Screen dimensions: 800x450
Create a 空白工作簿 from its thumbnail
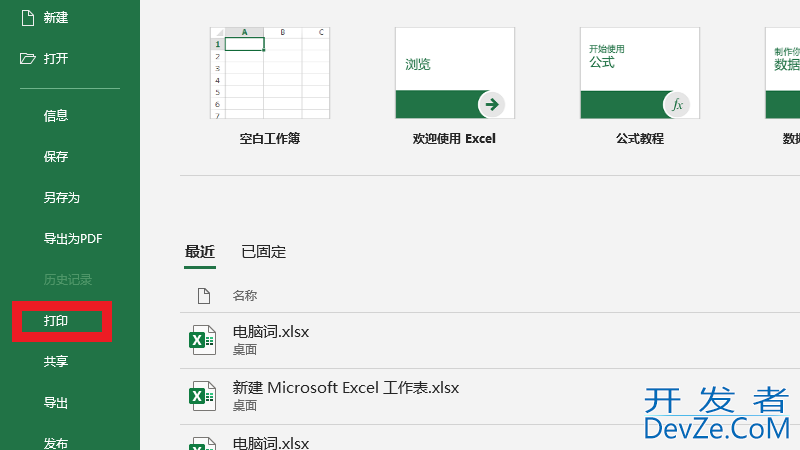pos(270,73)
